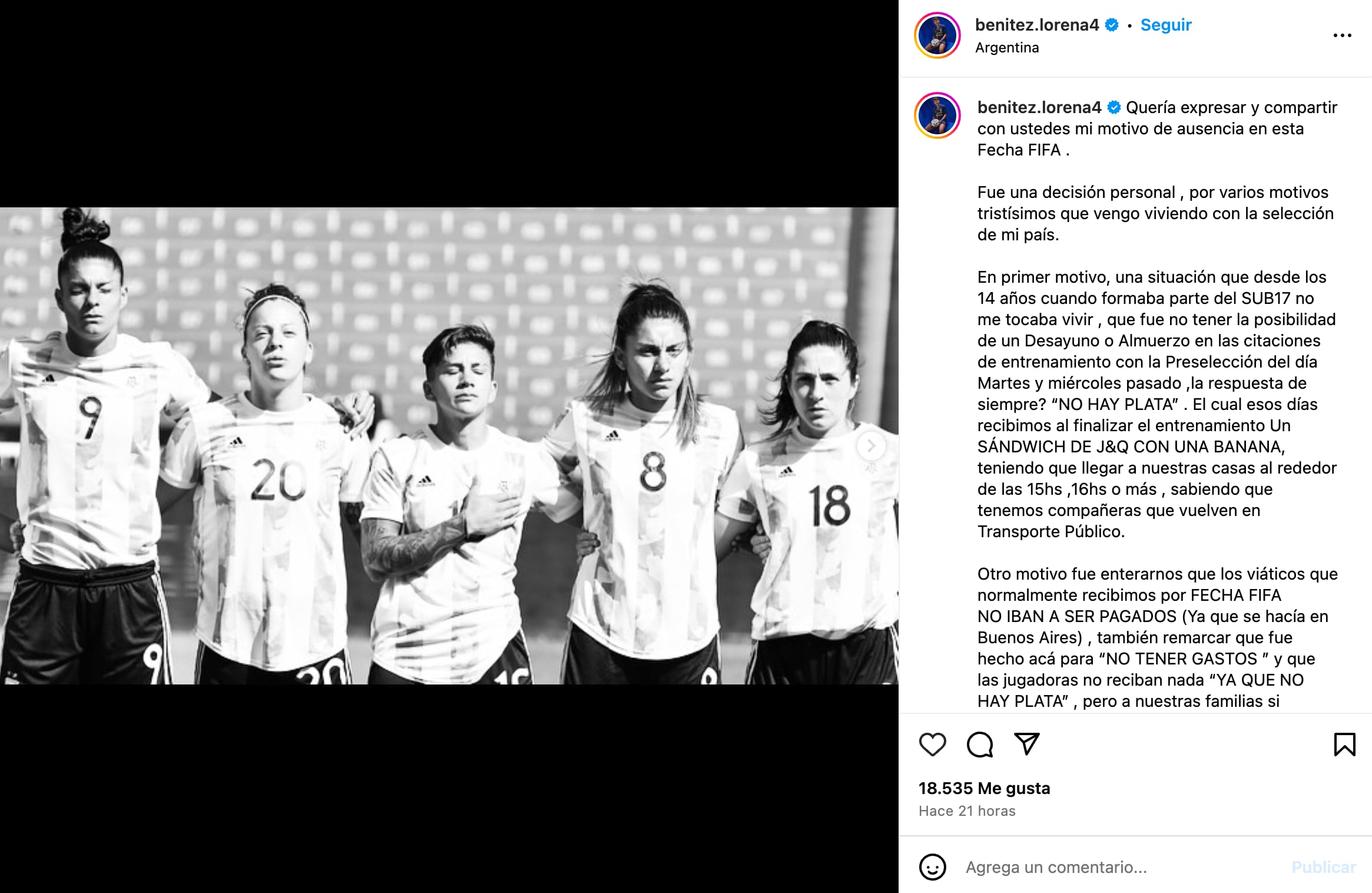Click benitez.lorena4 username in caption
The width and height of the screenshot is (1372, 893).
[1039, 107]
